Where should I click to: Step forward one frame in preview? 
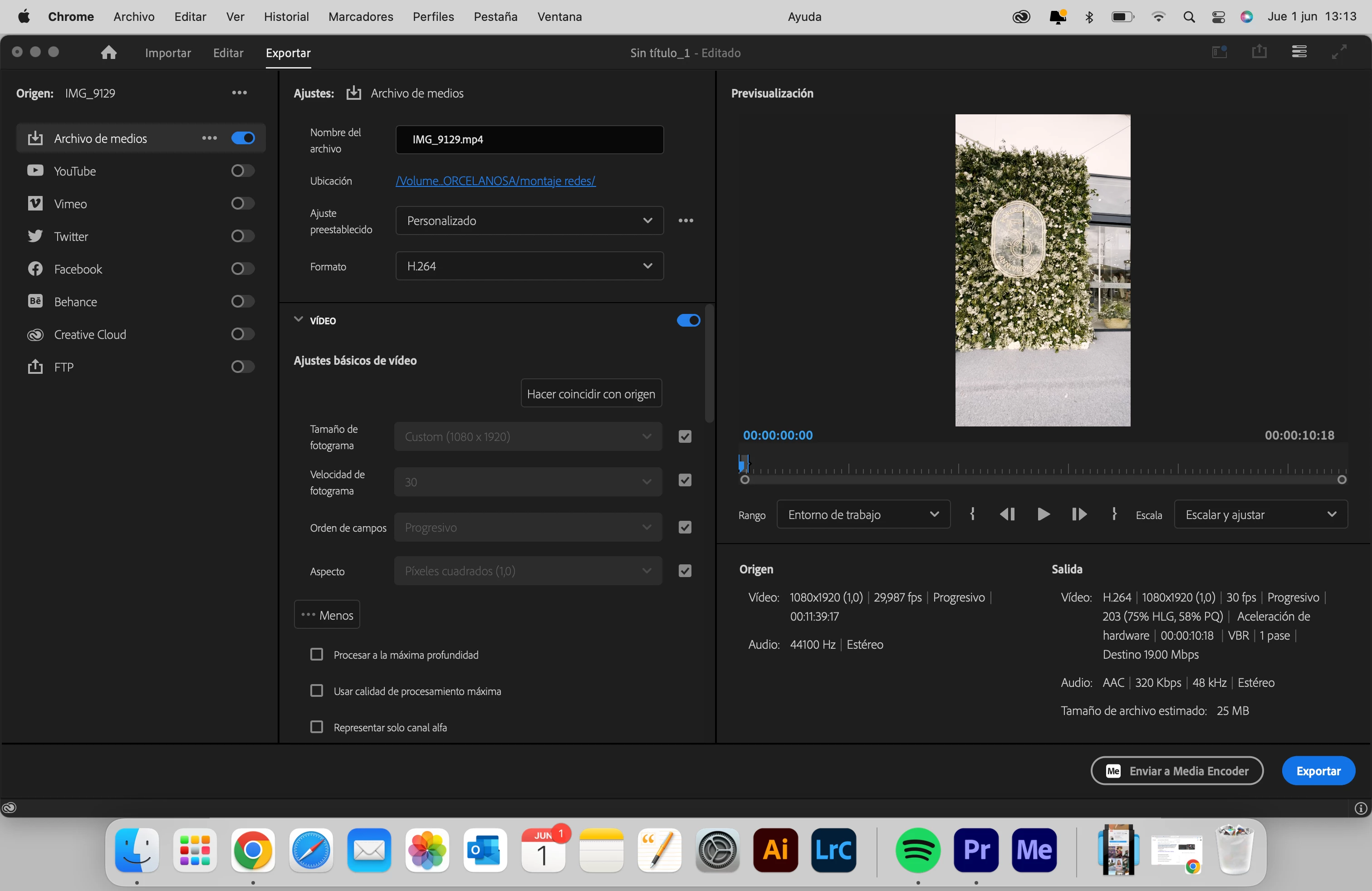point(1078,514)
